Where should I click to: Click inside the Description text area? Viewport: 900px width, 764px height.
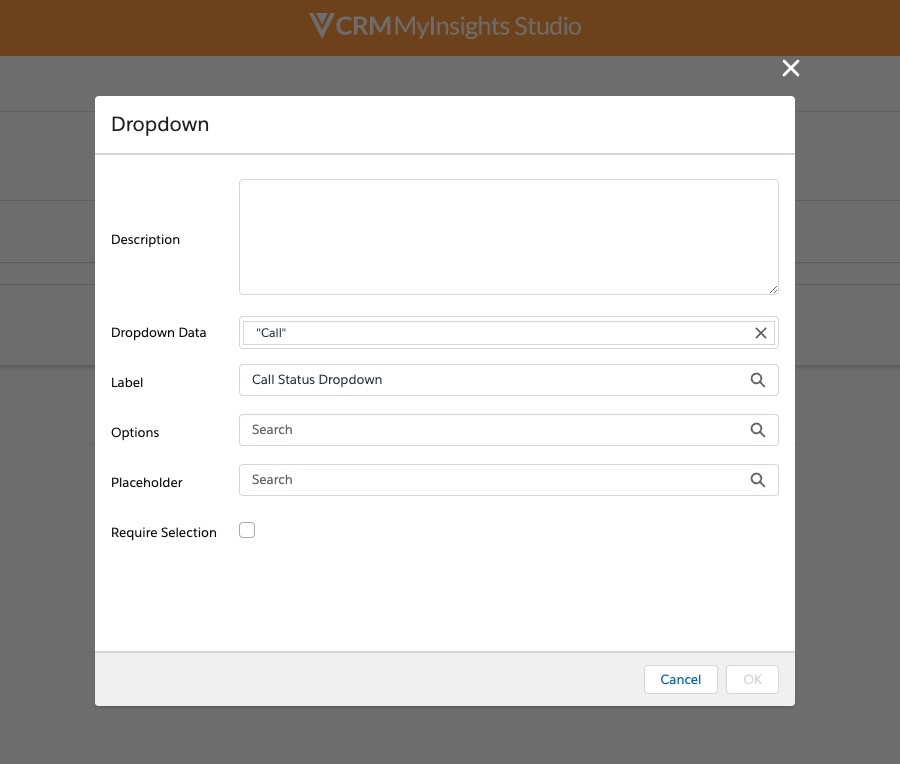508,237
